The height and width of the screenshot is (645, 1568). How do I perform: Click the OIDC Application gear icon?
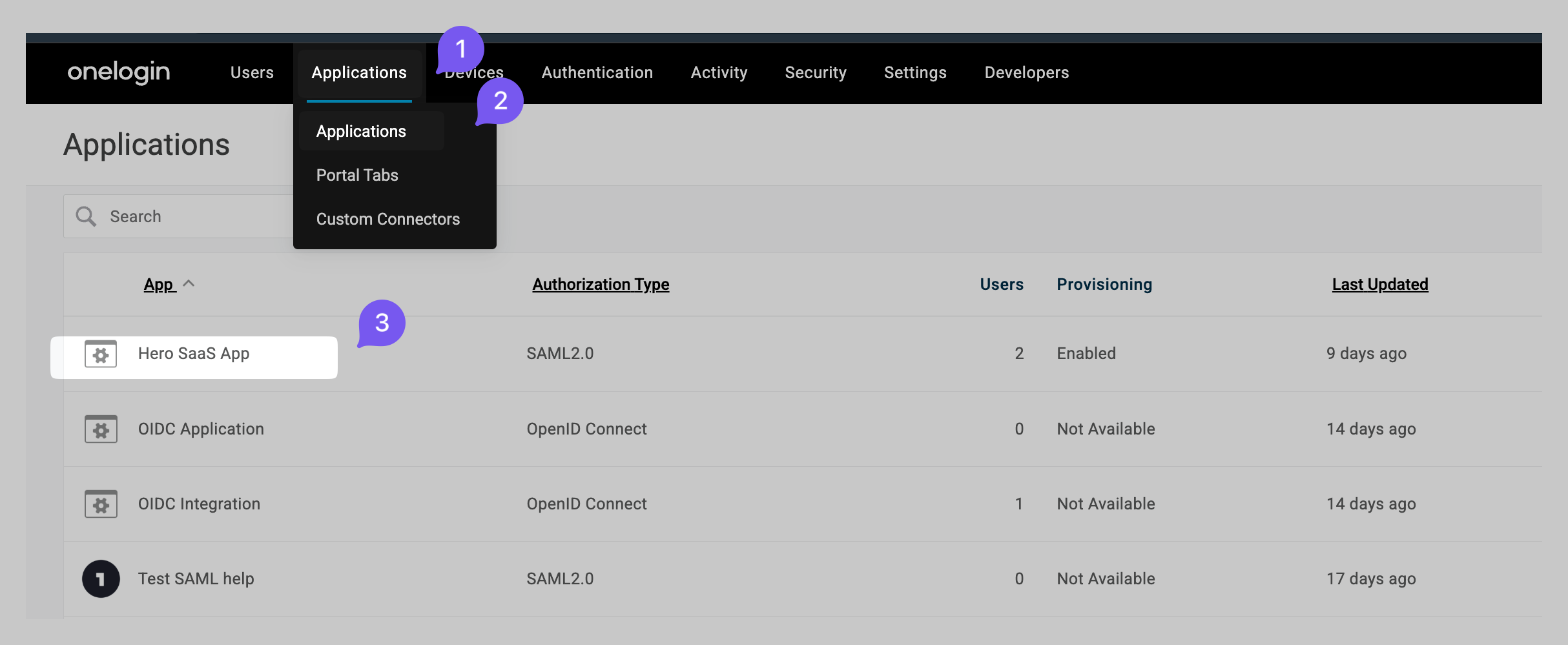tap(101, 428)
